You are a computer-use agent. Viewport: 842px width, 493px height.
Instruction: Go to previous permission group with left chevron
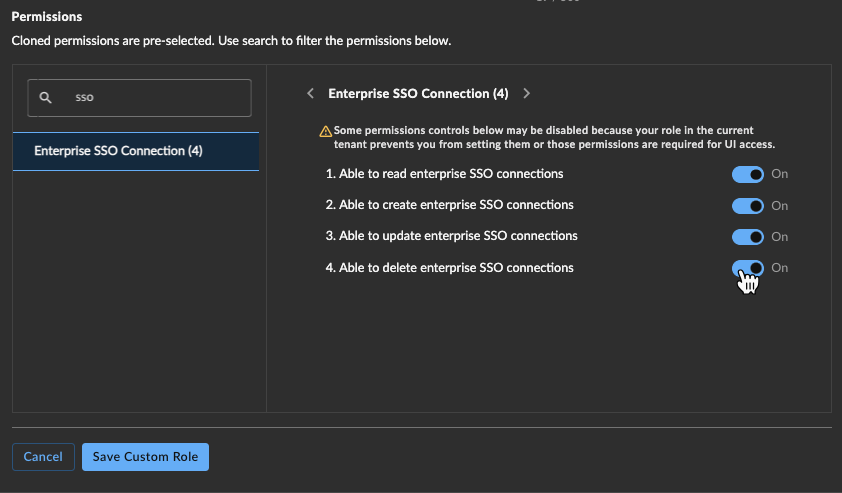(x=310, y=93)
